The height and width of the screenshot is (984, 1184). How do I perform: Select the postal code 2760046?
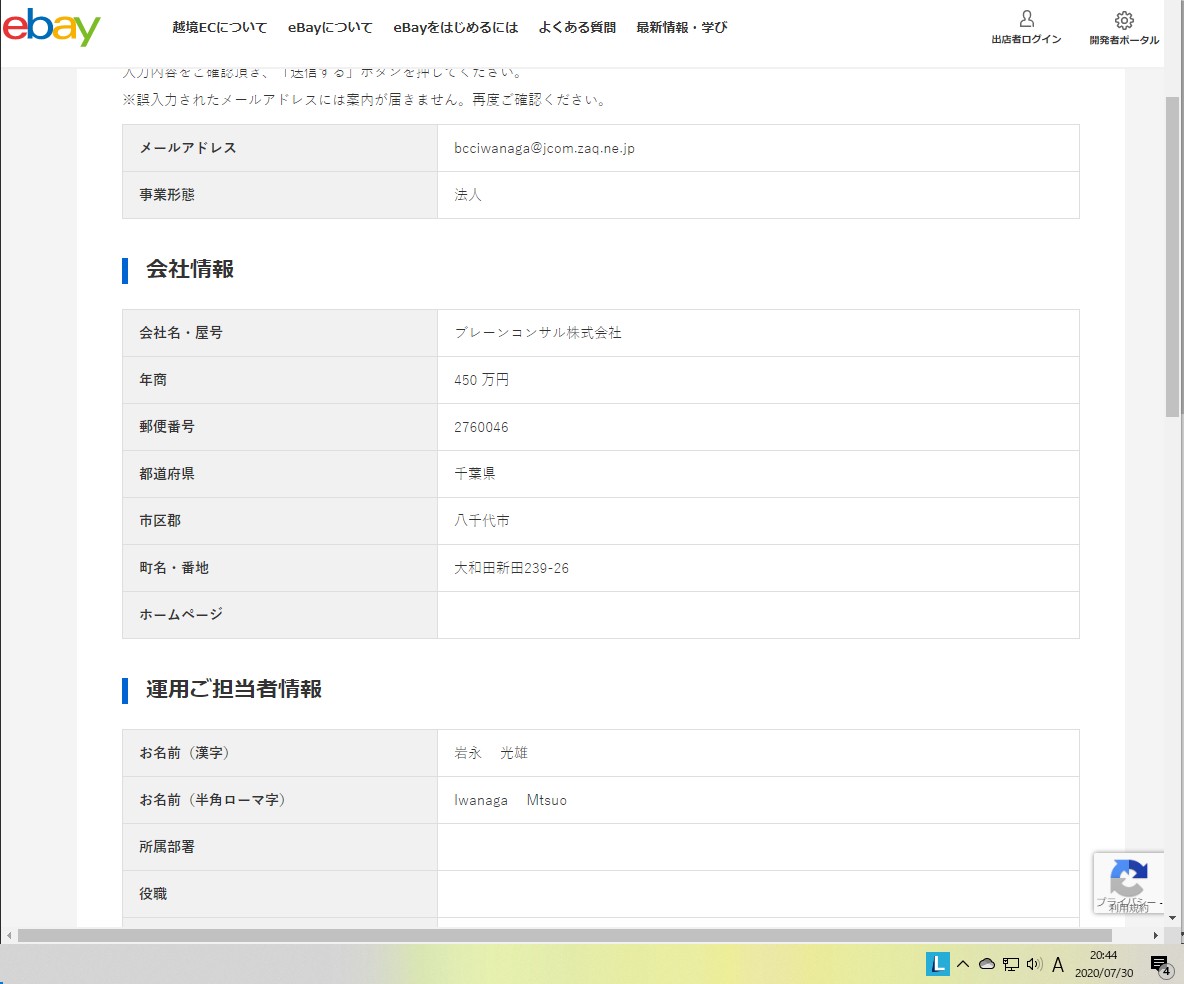tap(481, 427)
